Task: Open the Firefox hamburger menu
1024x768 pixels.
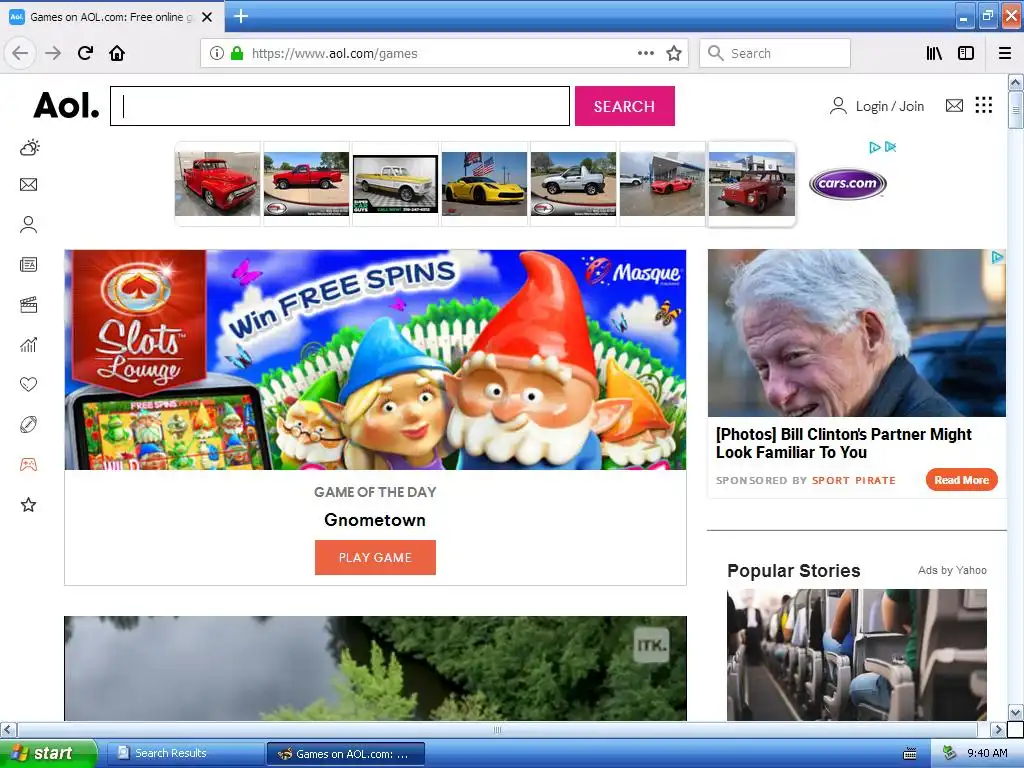Action: [x=1004, y=53]
